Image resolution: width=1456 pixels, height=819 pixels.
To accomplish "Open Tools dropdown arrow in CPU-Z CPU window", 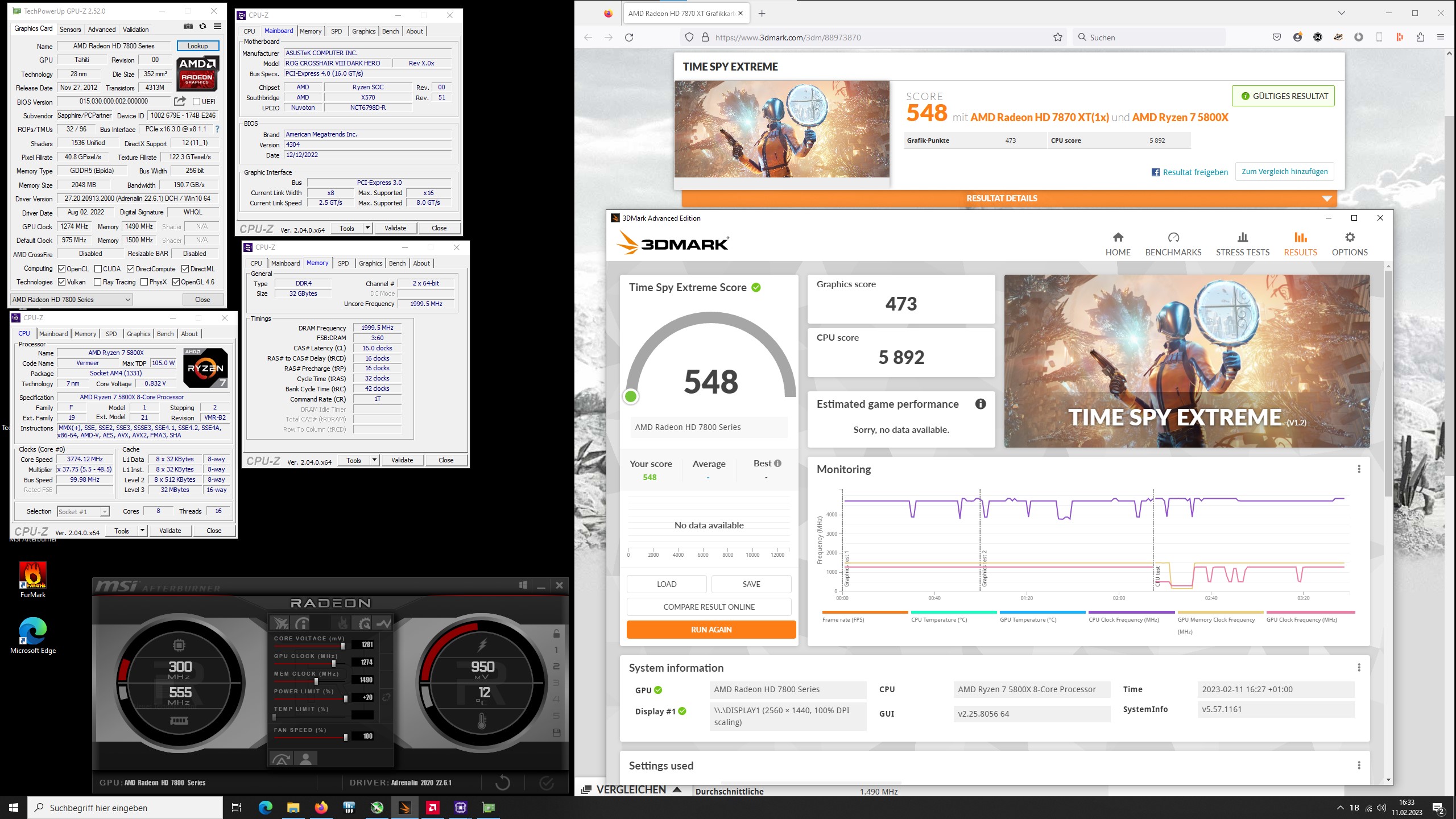I will pos(142,531).
